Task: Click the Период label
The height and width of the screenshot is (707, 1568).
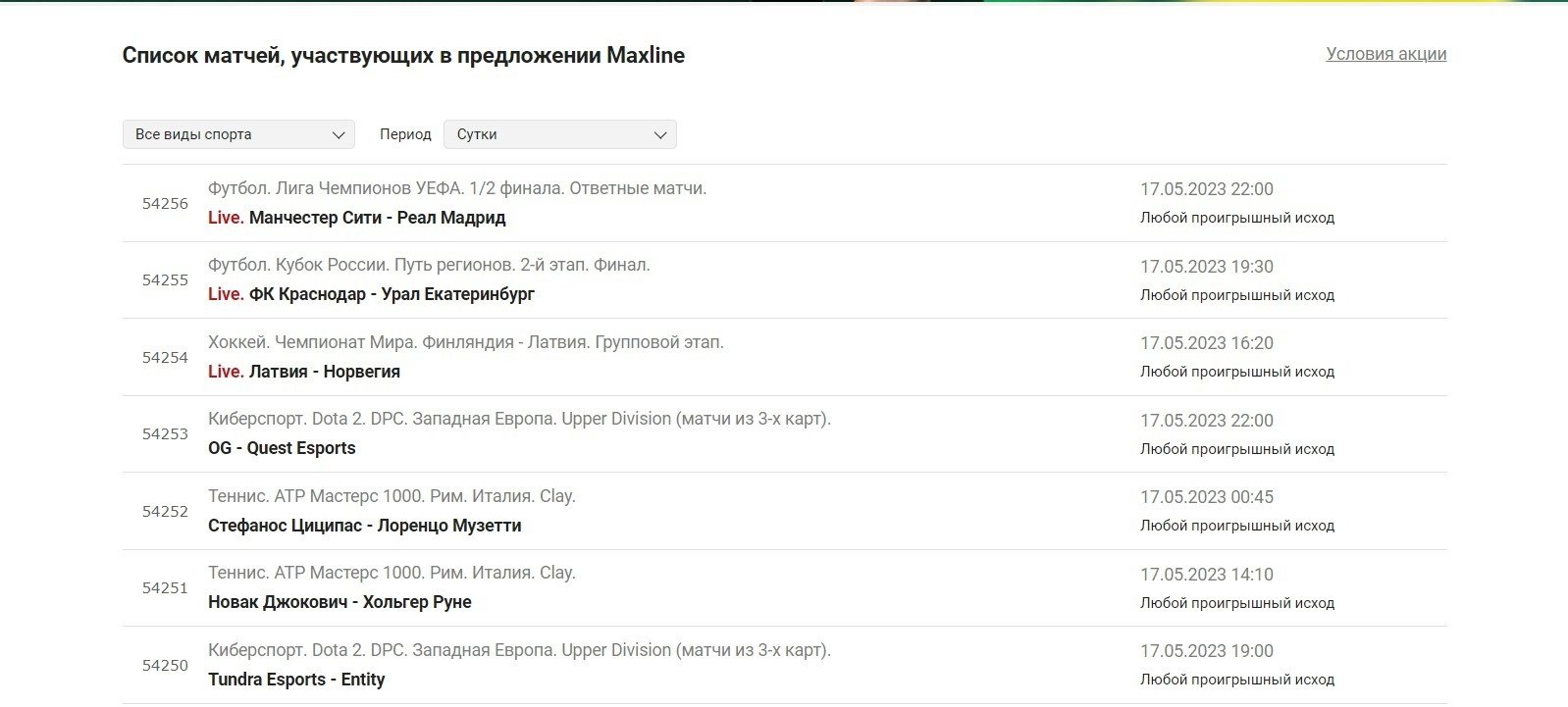Action: (405, 134)
